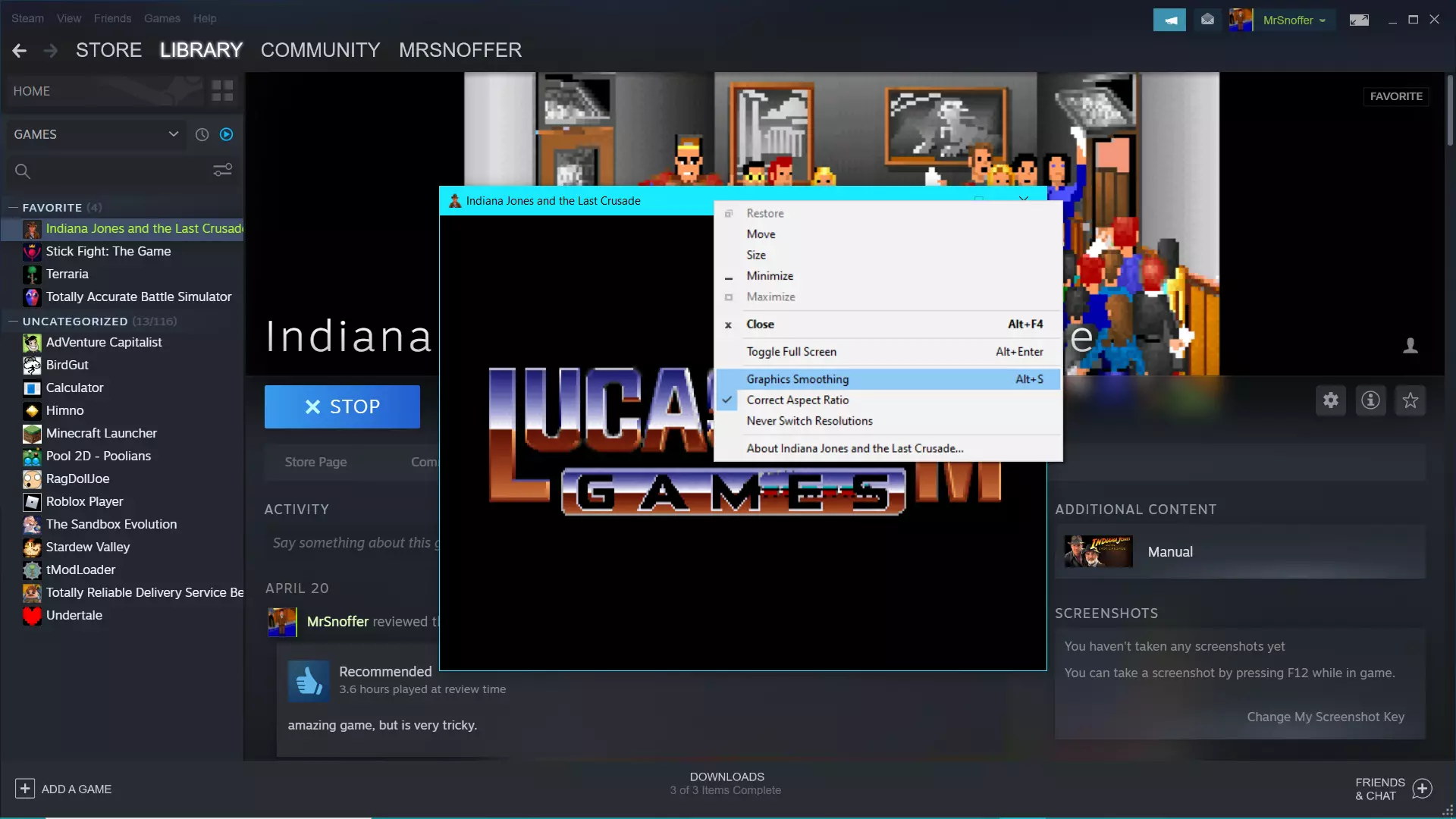Image resolution: width=1456 pixels, height=819 pixels.
Task: Click the library page vertical scrollbar
Action: coord(1449,111)
